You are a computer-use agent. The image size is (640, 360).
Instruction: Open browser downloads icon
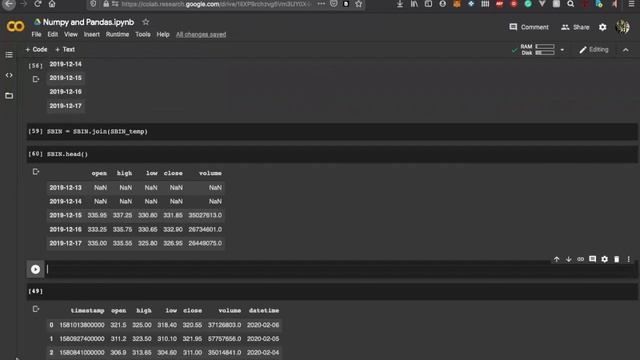[x=400, y=4]
